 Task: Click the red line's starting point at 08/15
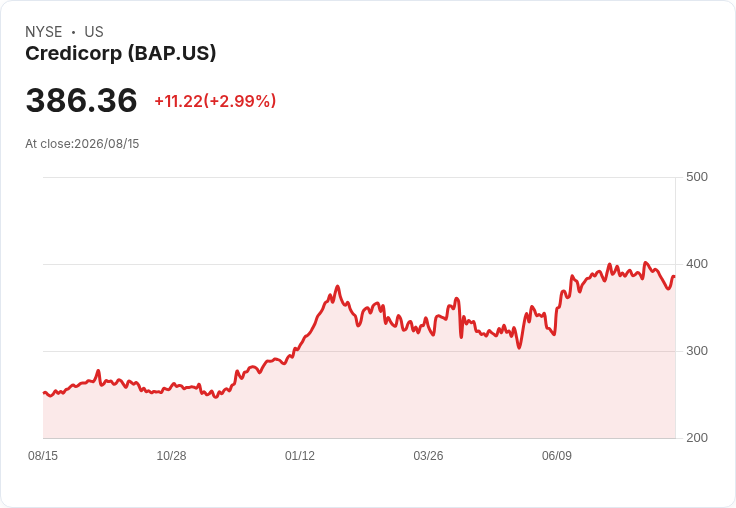pos(44,393)
